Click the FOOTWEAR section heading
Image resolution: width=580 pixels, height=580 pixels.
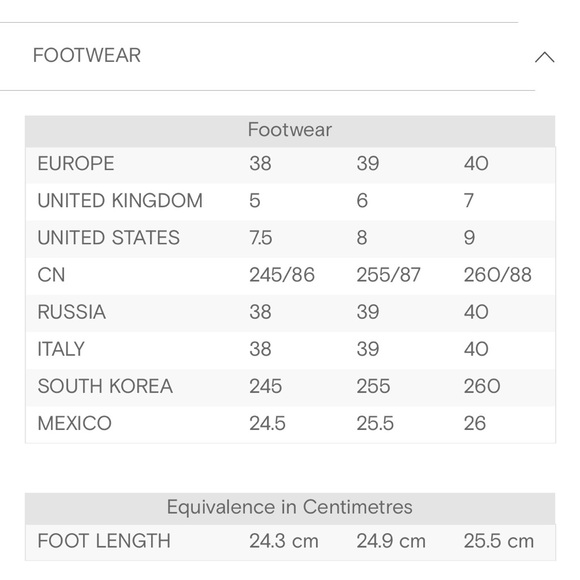click(x=87, y=56)
